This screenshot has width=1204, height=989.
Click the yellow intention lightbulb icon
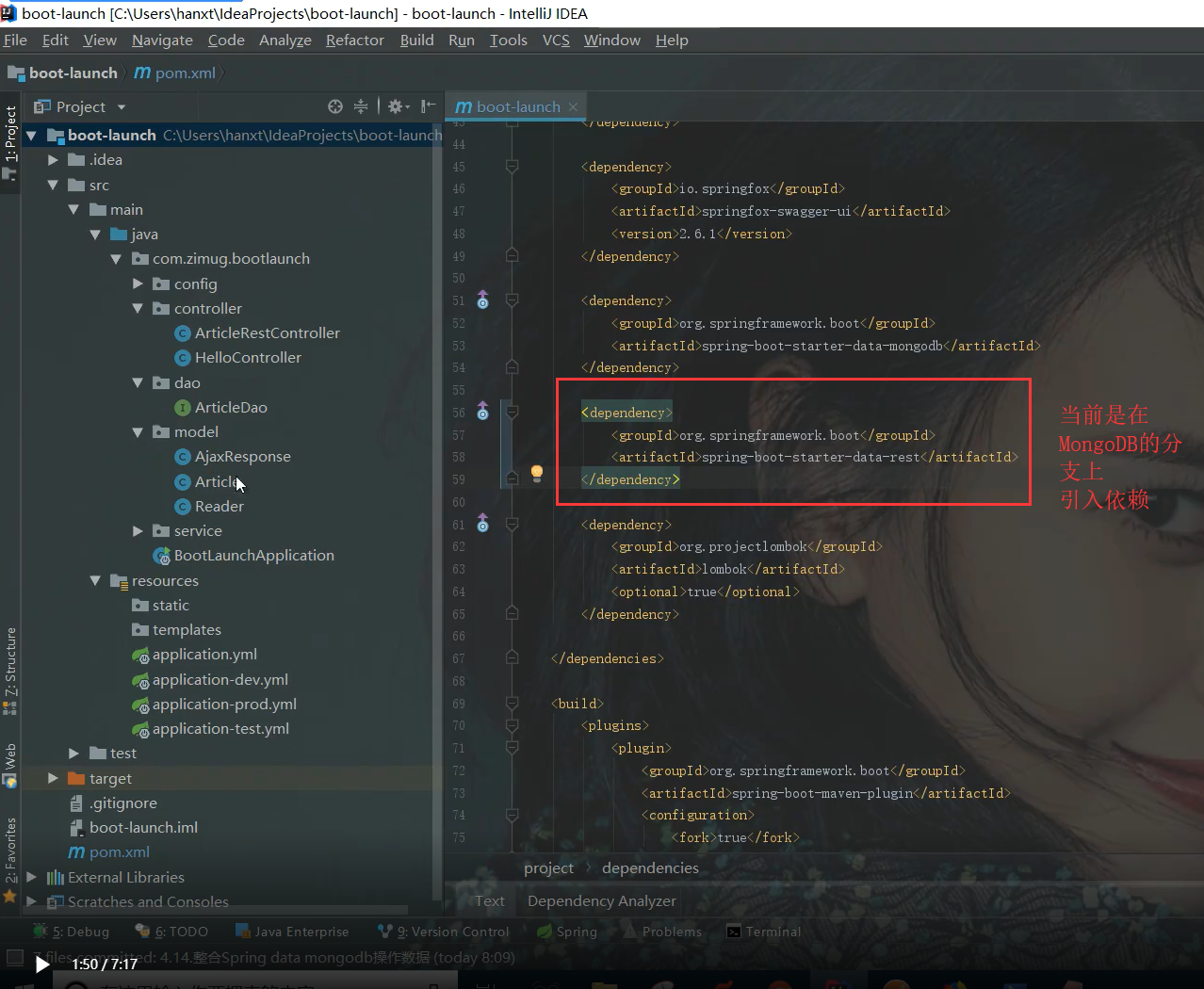(x=537, y=473)
